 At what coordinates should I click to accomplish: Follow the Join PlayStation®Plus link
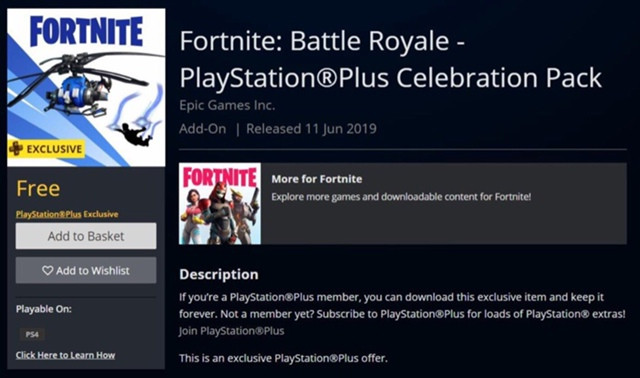coord(231,331)
